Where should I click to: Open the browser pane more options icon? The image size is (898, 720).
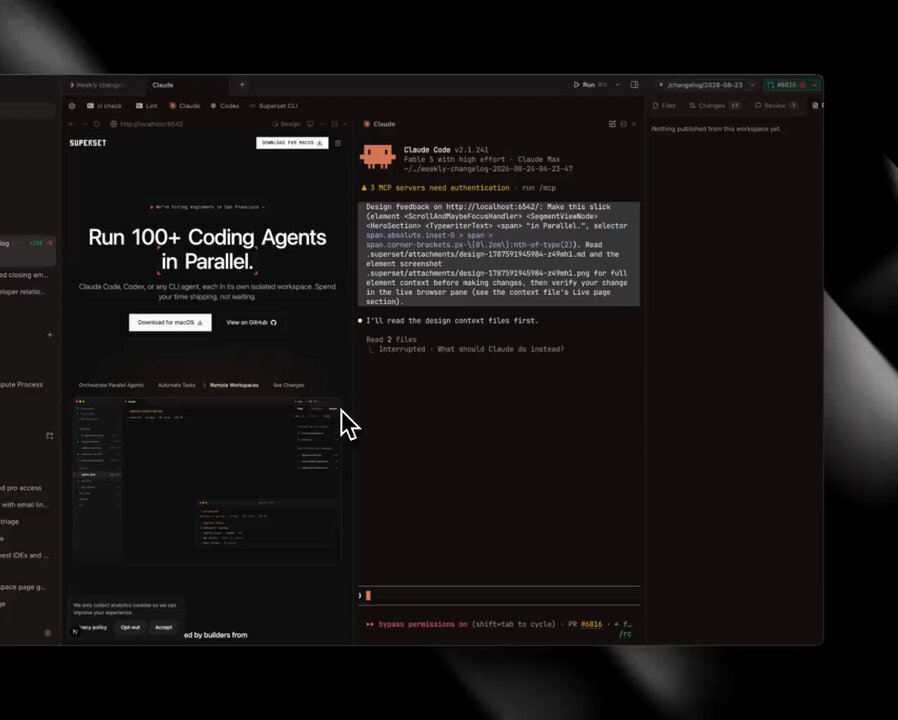pos(323,124)
